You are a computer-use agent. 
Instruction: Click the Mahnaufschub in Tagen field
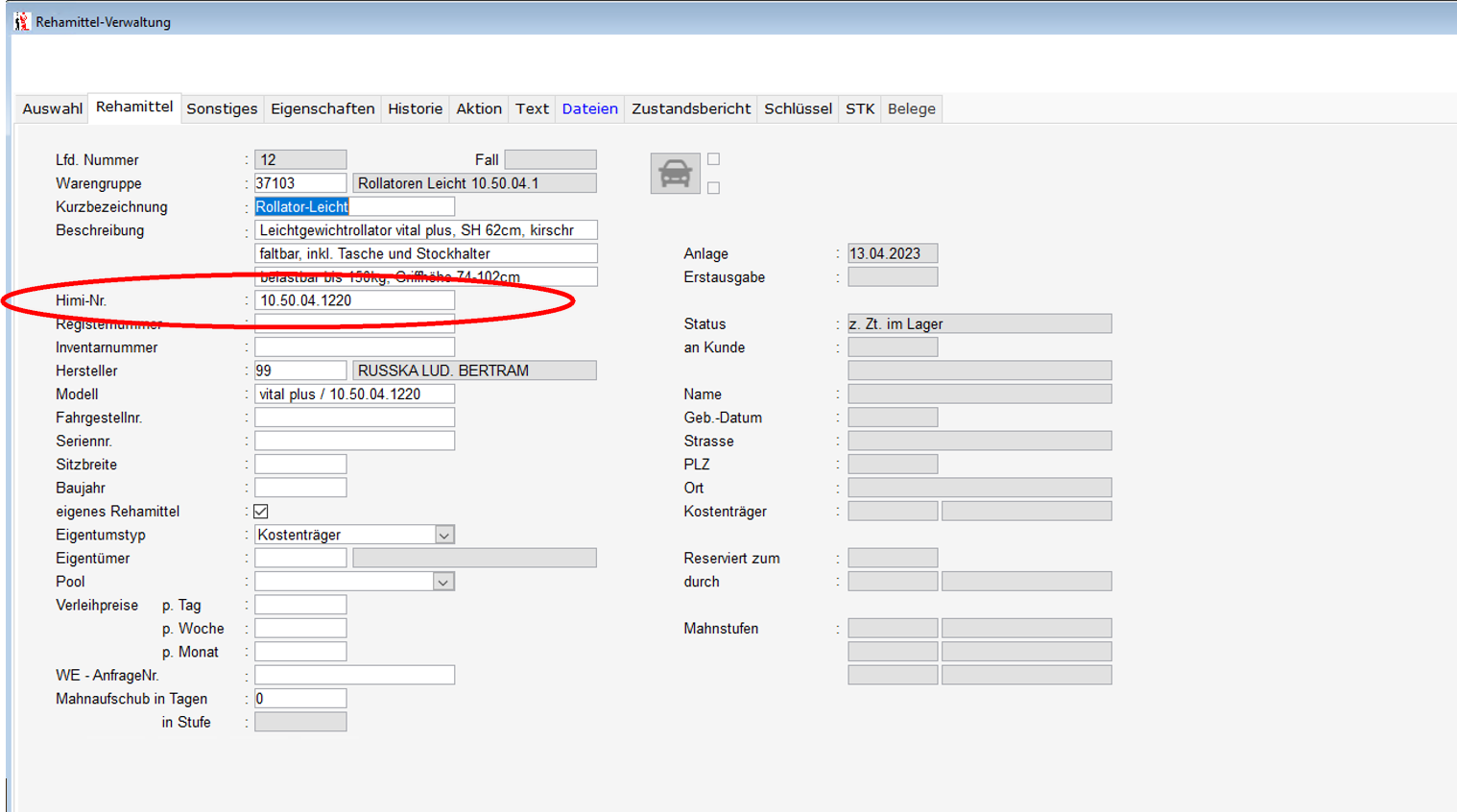299,699
